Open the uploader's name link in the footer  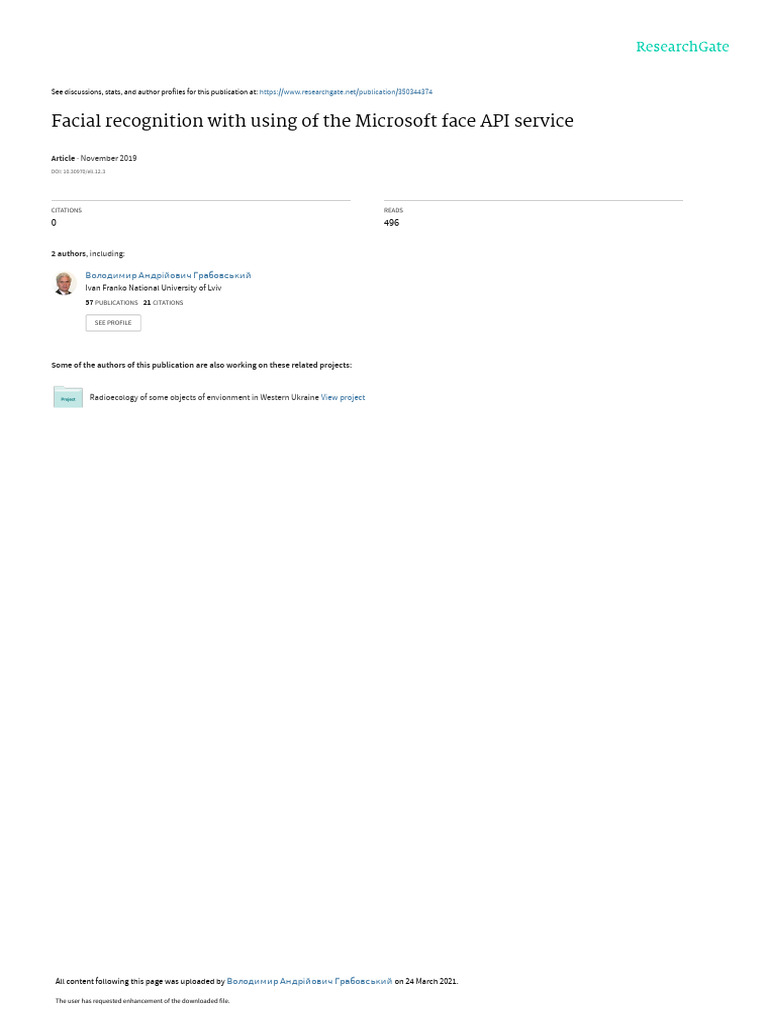click(309, 981)
